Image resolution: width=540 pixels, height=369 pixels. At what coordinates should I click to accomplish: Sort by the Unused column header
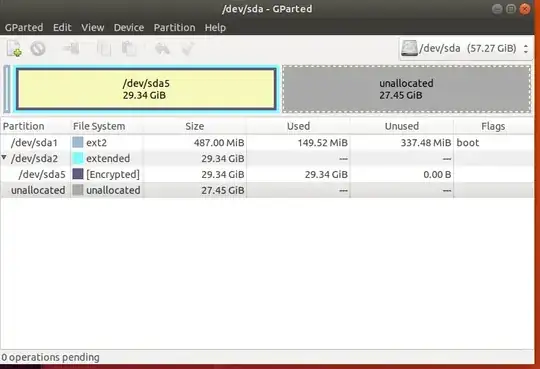coord(402,126)
